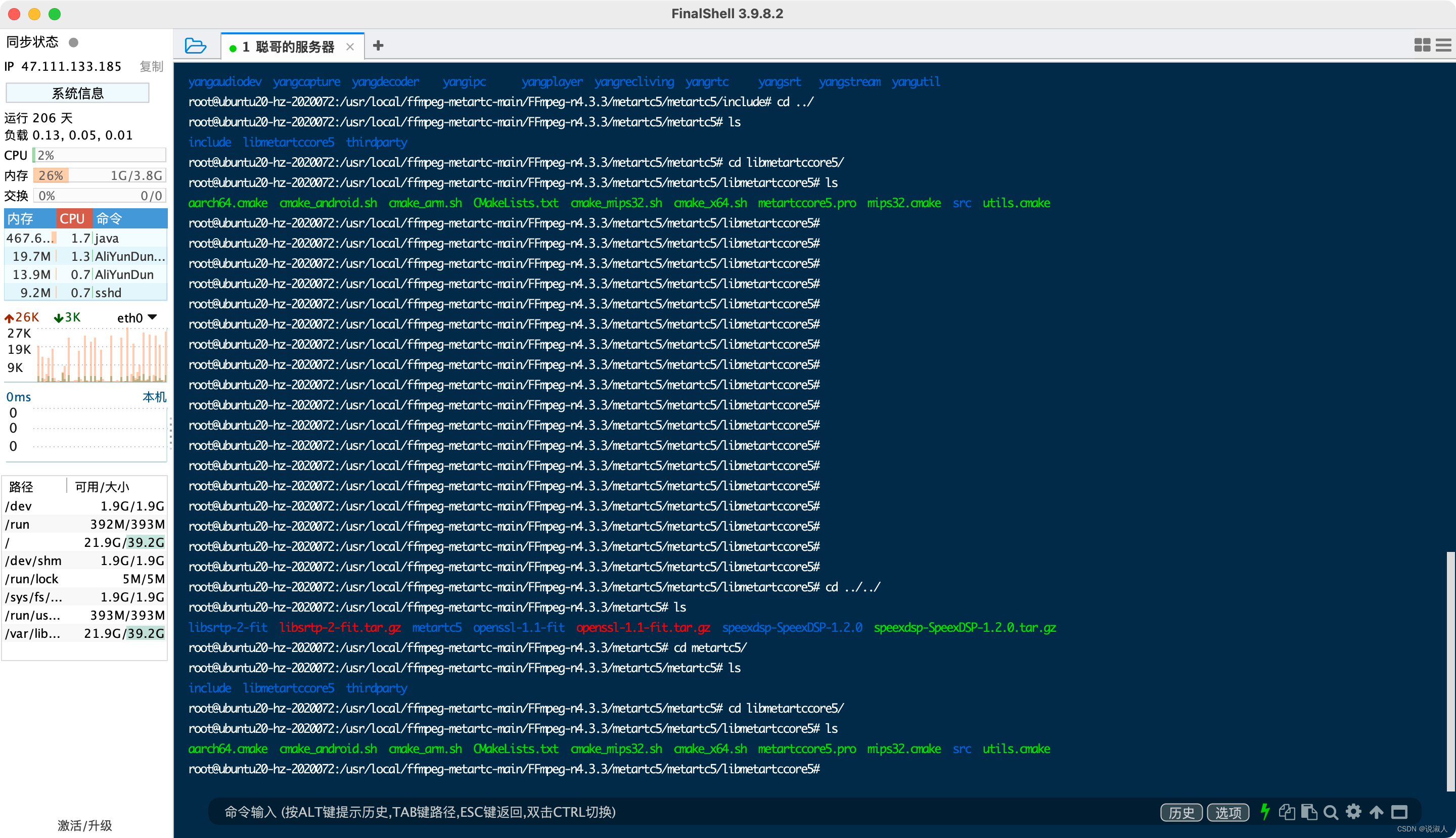Click the search magnifier icon near command input

[1331, 812]
